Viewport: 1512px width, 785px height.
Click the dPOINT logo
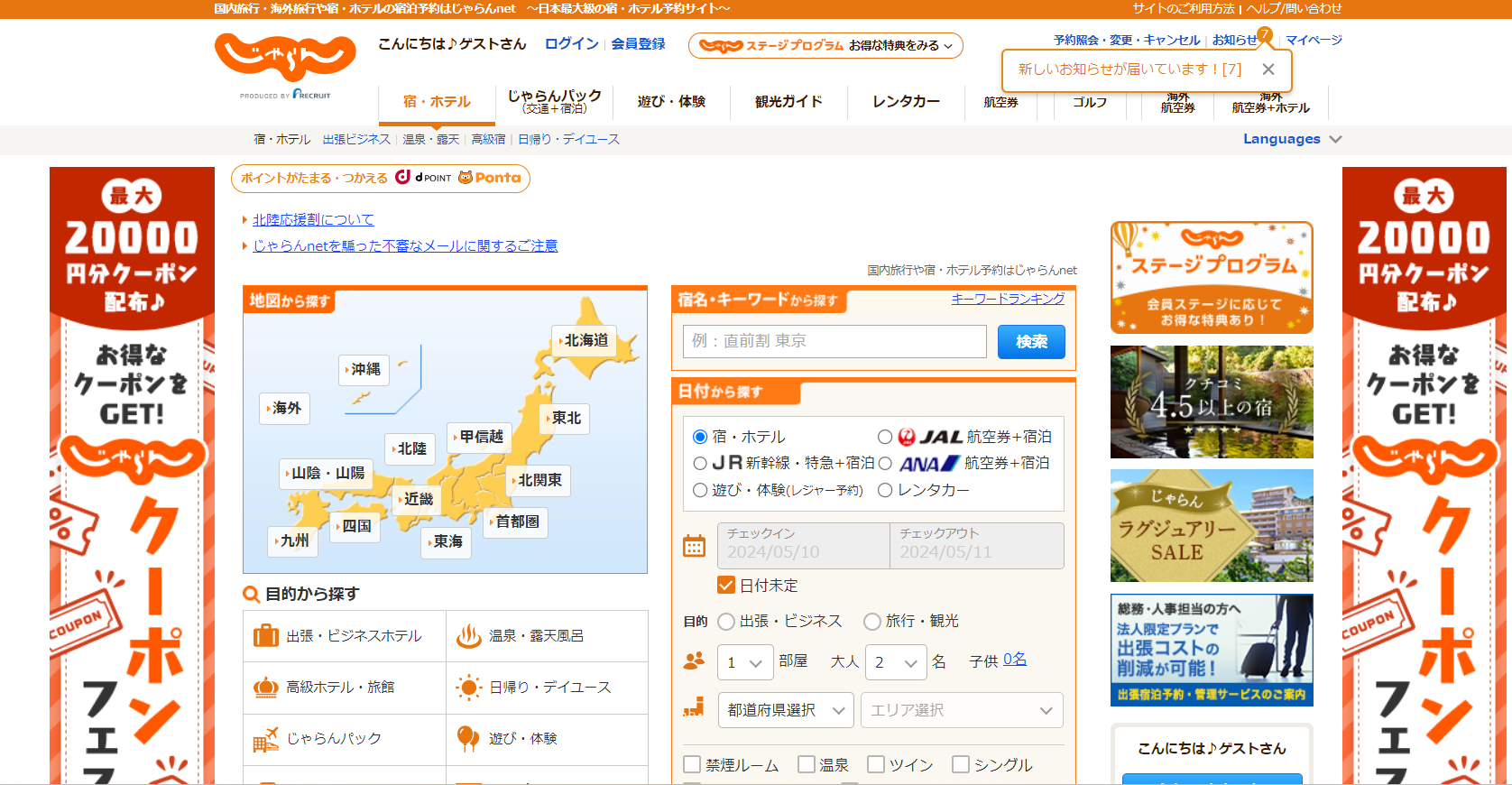pos(423,178)
